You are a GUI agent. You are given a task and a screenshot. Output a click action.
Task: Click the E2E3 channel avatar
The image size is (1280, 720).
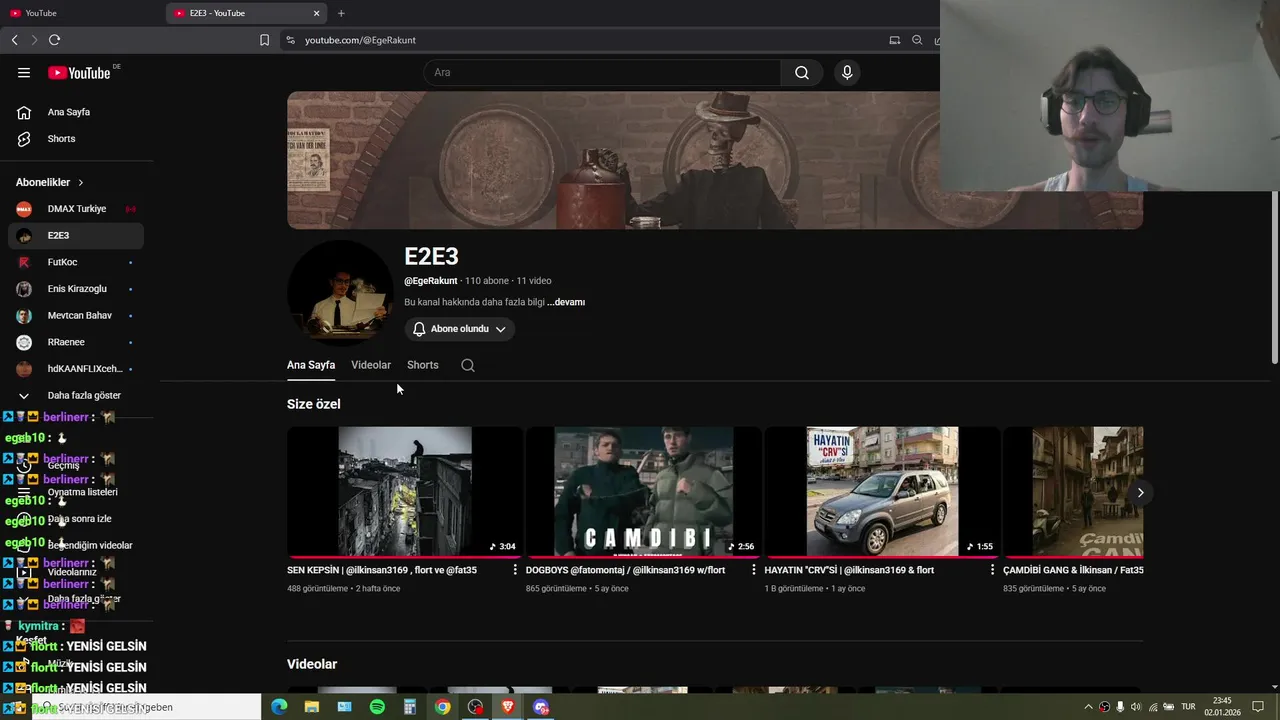click(x=340, y=292)
